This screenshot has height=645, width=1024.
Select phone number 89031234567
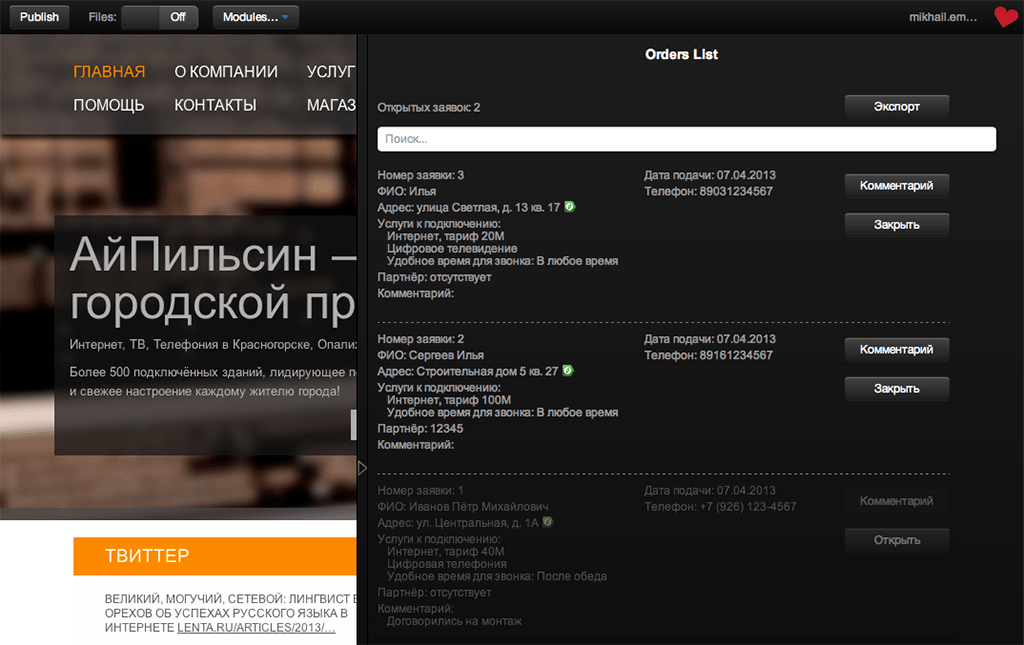(x=736, y=191)
